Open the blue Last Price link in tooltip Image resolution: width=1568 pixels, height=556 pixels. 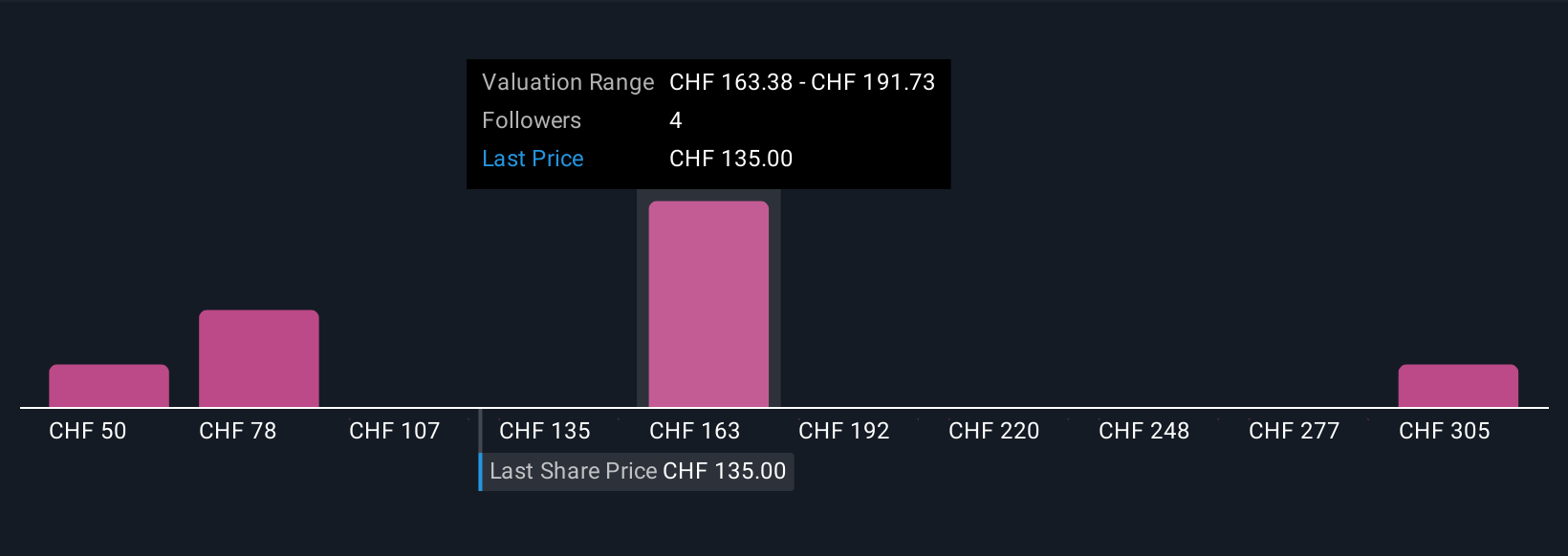(533, 159)
